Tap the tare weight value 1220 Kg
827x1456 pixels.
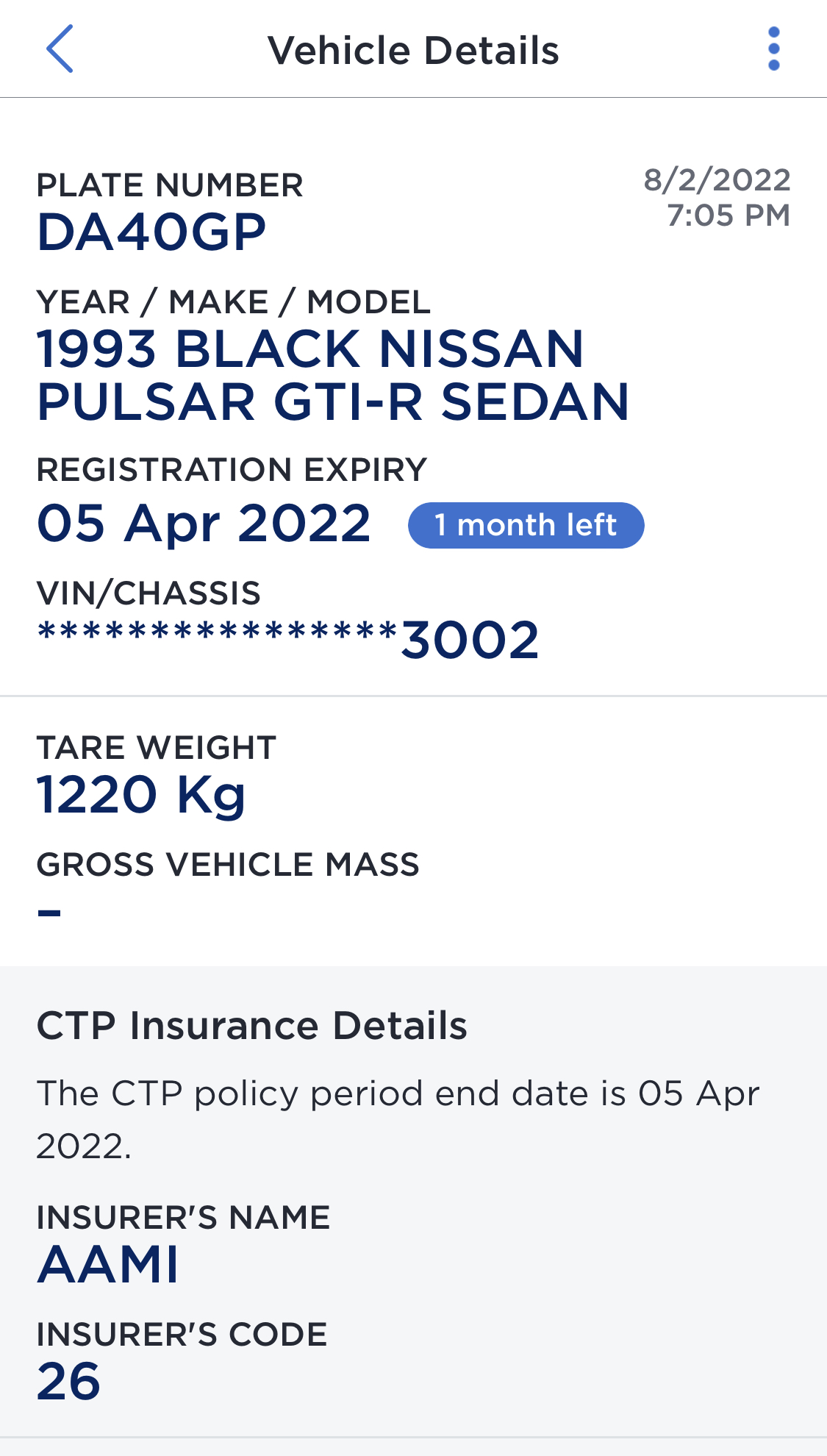point(141,795)
